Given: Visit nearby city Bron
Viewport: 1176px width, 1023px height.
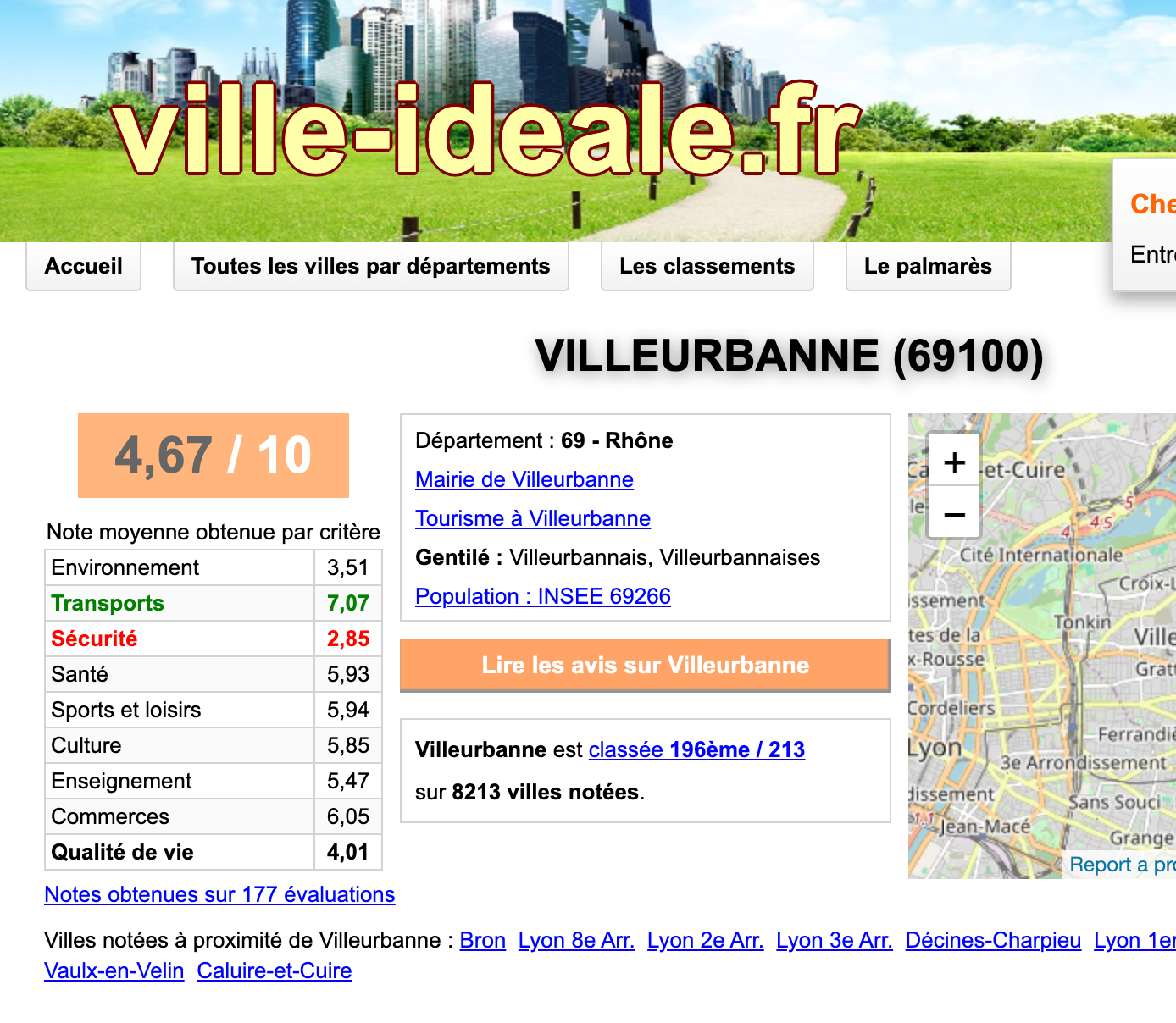Looking at the screenshot, I should (x=483, y=940).
